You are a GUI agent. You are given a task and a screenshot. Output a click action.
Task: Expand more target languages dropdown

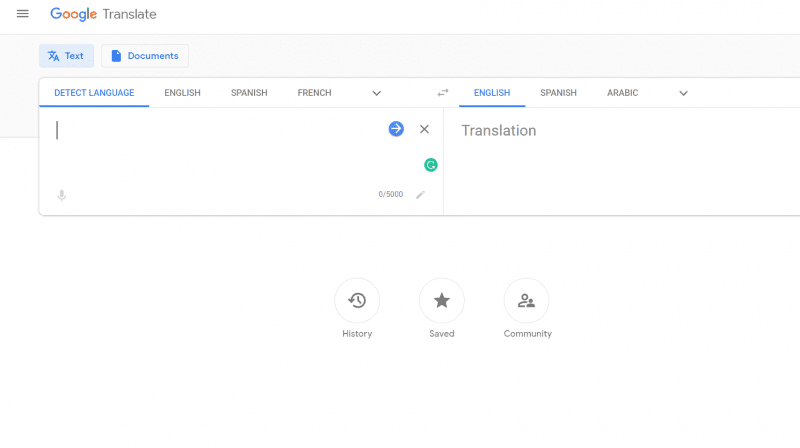pyautogui.click(x=684, y=93)
